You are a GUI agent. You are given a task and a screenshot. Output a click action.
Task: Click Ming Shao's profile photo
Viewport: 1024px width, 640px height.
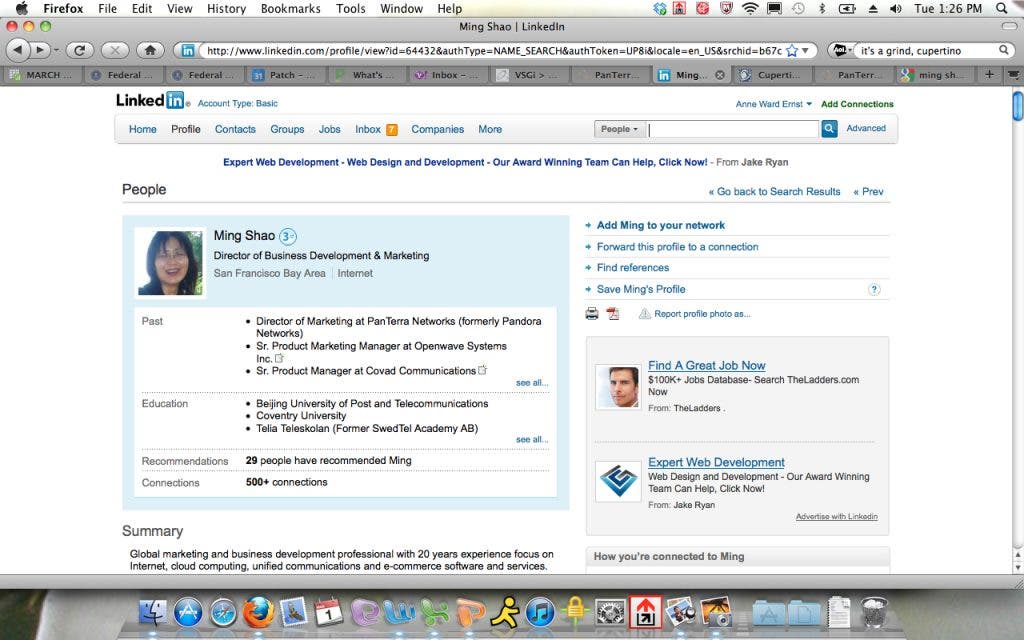[x=170, y=263]
